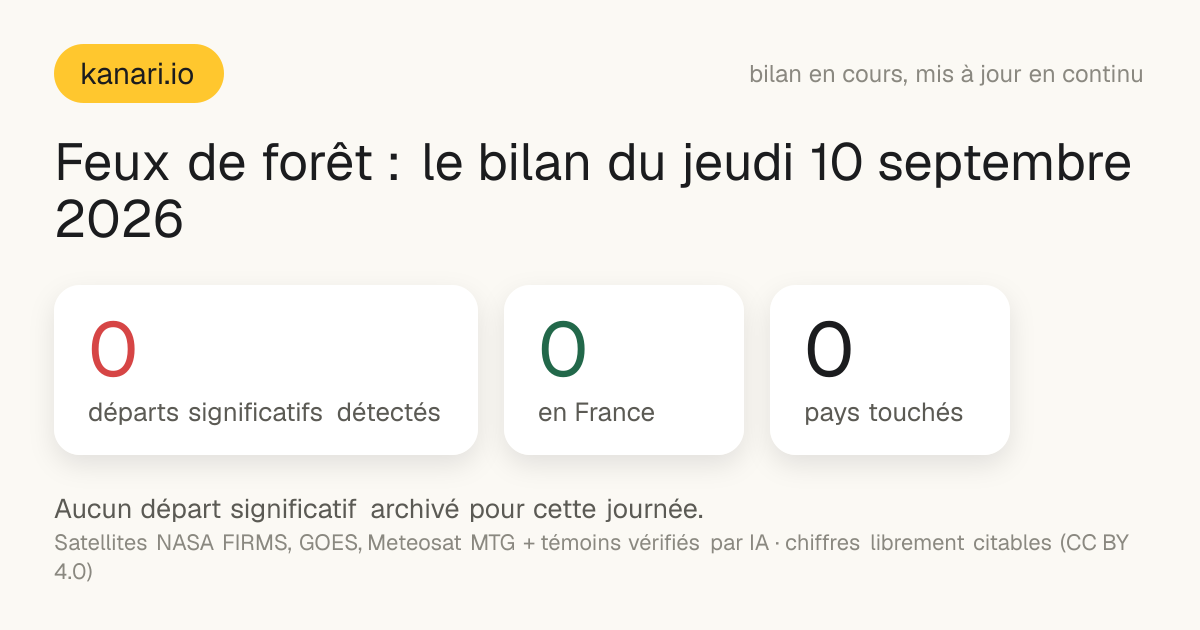Select the word "Satellites" in the footer
This screenshot has width=1200, height=630.
[x=101, y=543]
